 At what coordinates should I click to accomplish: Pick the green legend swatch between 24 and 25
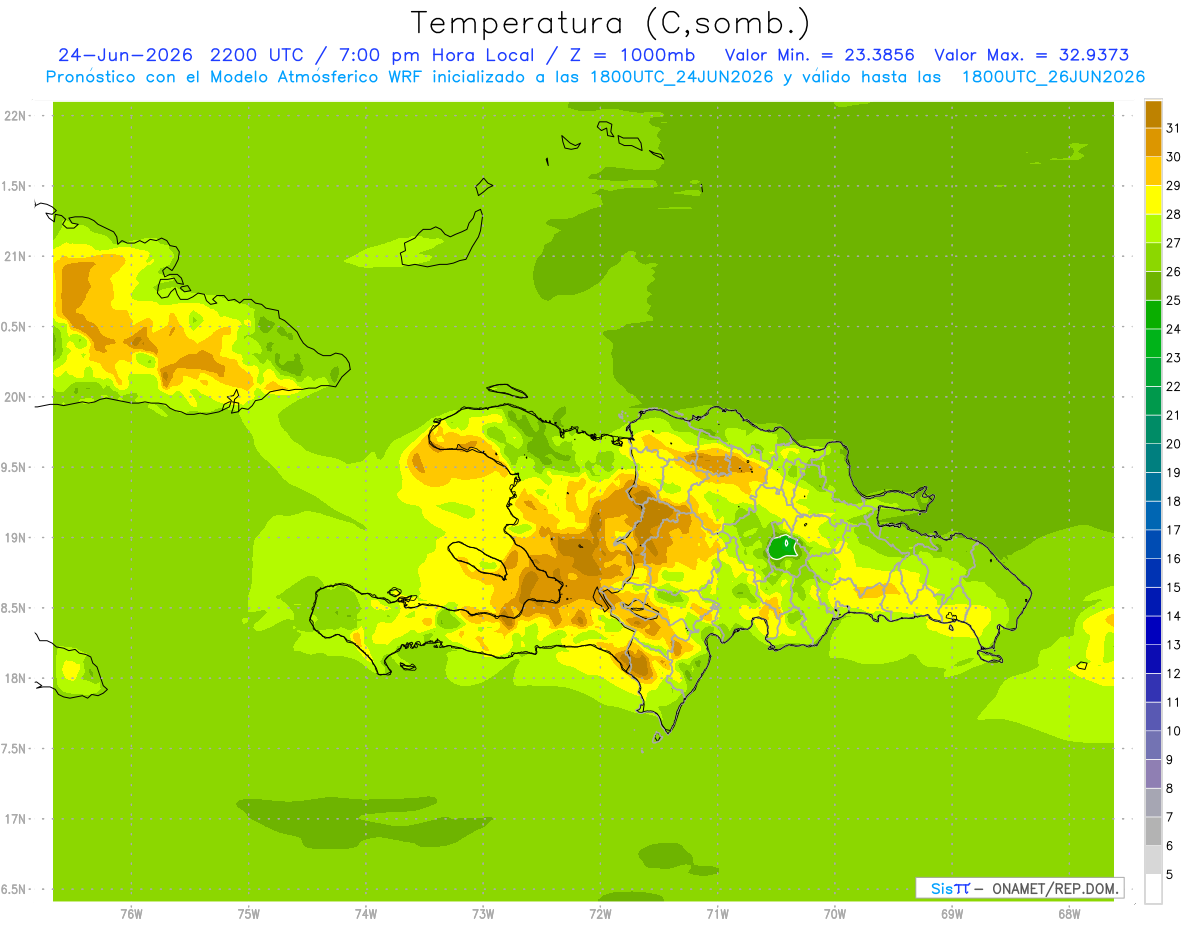pos(1153,314)
